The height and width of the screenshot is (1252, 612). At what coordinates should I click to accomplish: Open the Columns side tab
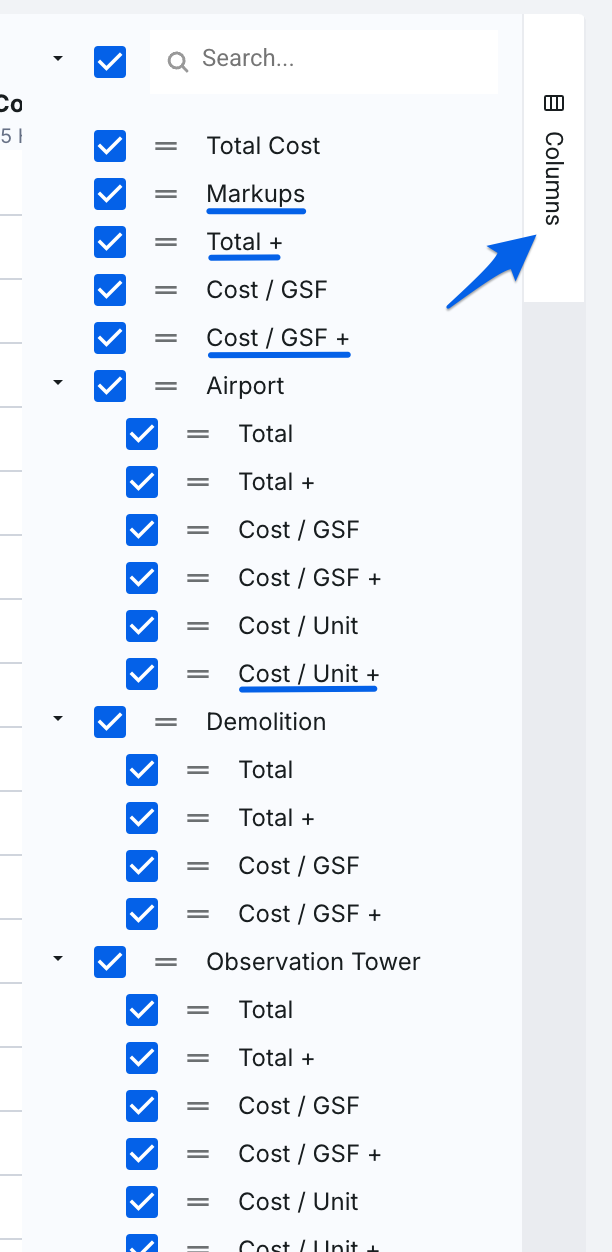(x=554, y=160)
